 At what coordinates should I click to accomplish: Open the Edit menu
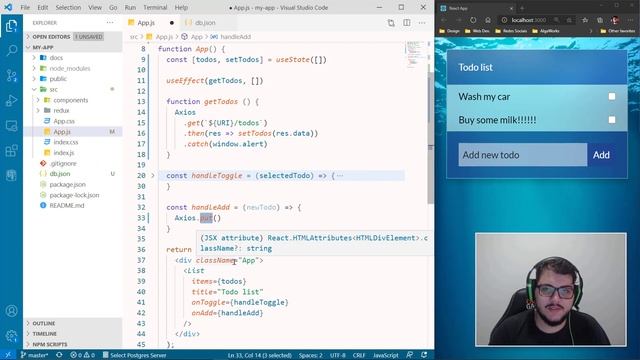pyautogui.click(x=42, y=8)
